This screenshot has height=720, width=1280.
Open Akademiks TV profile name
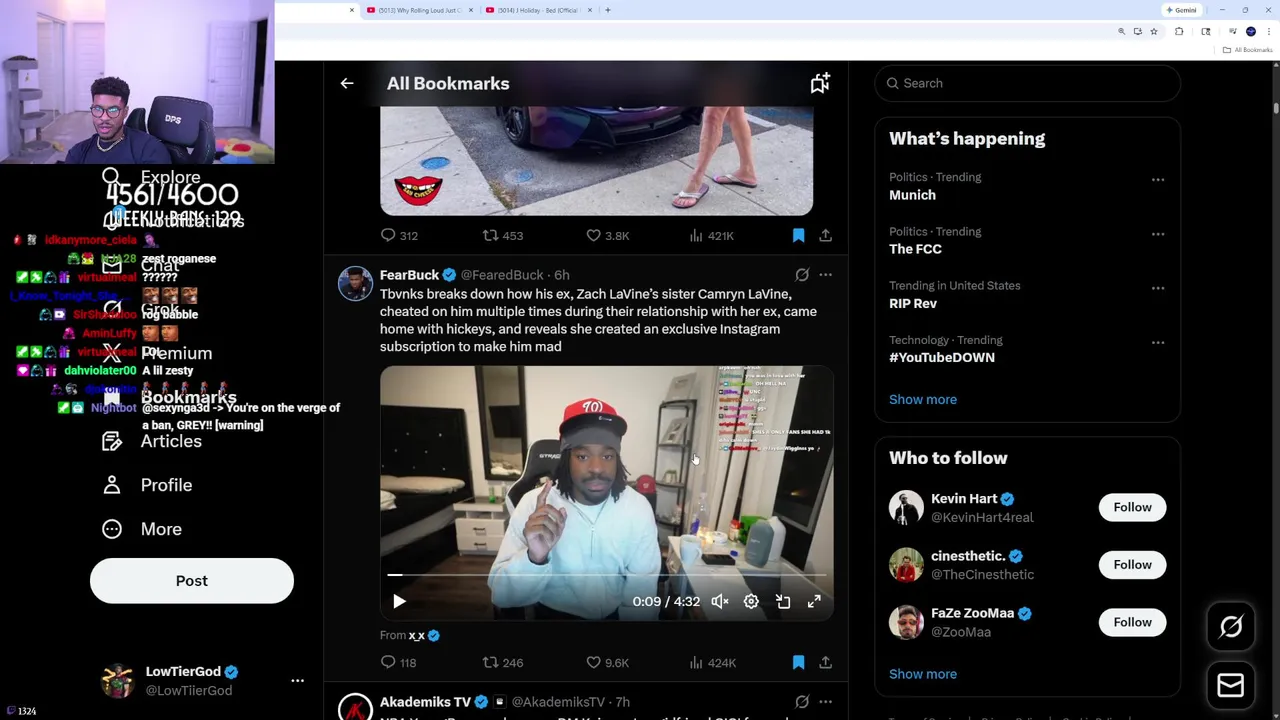tap(425, 702)
